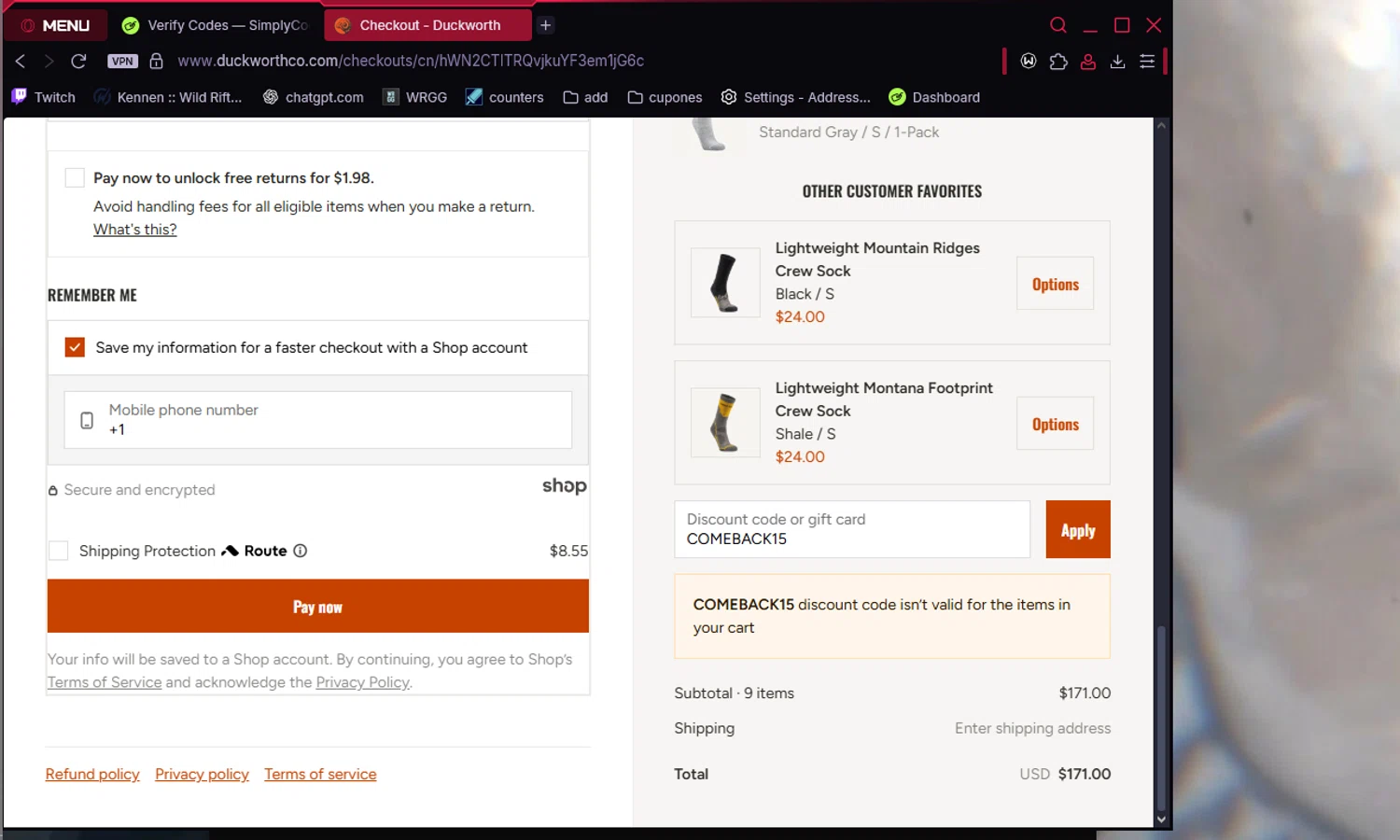1400x840 pixels.
Task: Click the gray sock cart item thumbnail
Action: (x=709, y=133)
